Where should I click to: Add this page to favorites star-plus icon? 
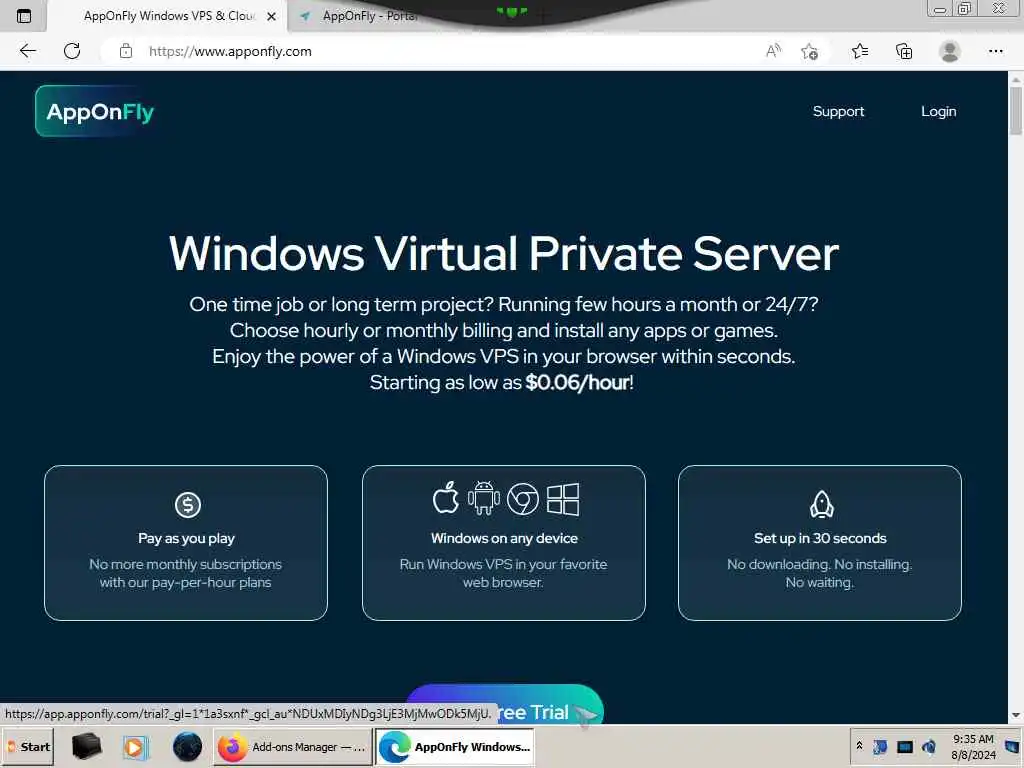point(809,52)
